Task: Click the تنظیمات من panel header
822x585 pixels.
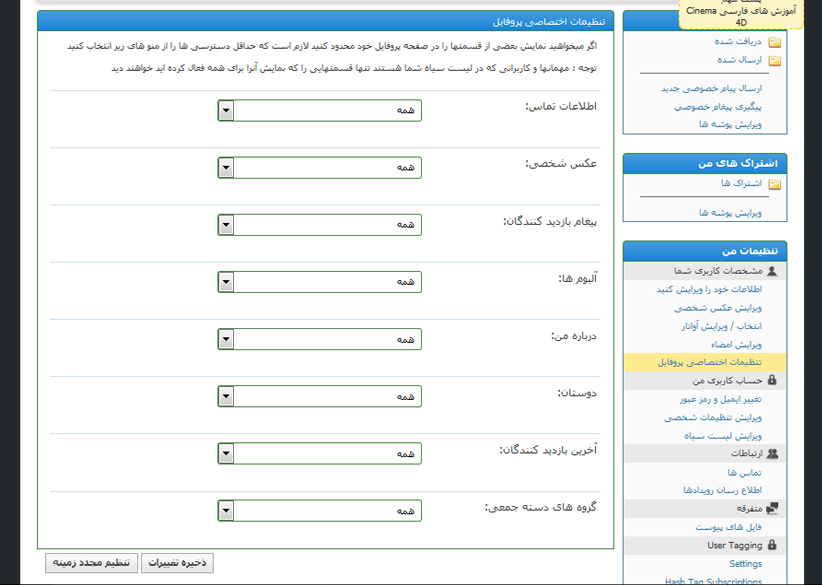Action: pos(705,251)
